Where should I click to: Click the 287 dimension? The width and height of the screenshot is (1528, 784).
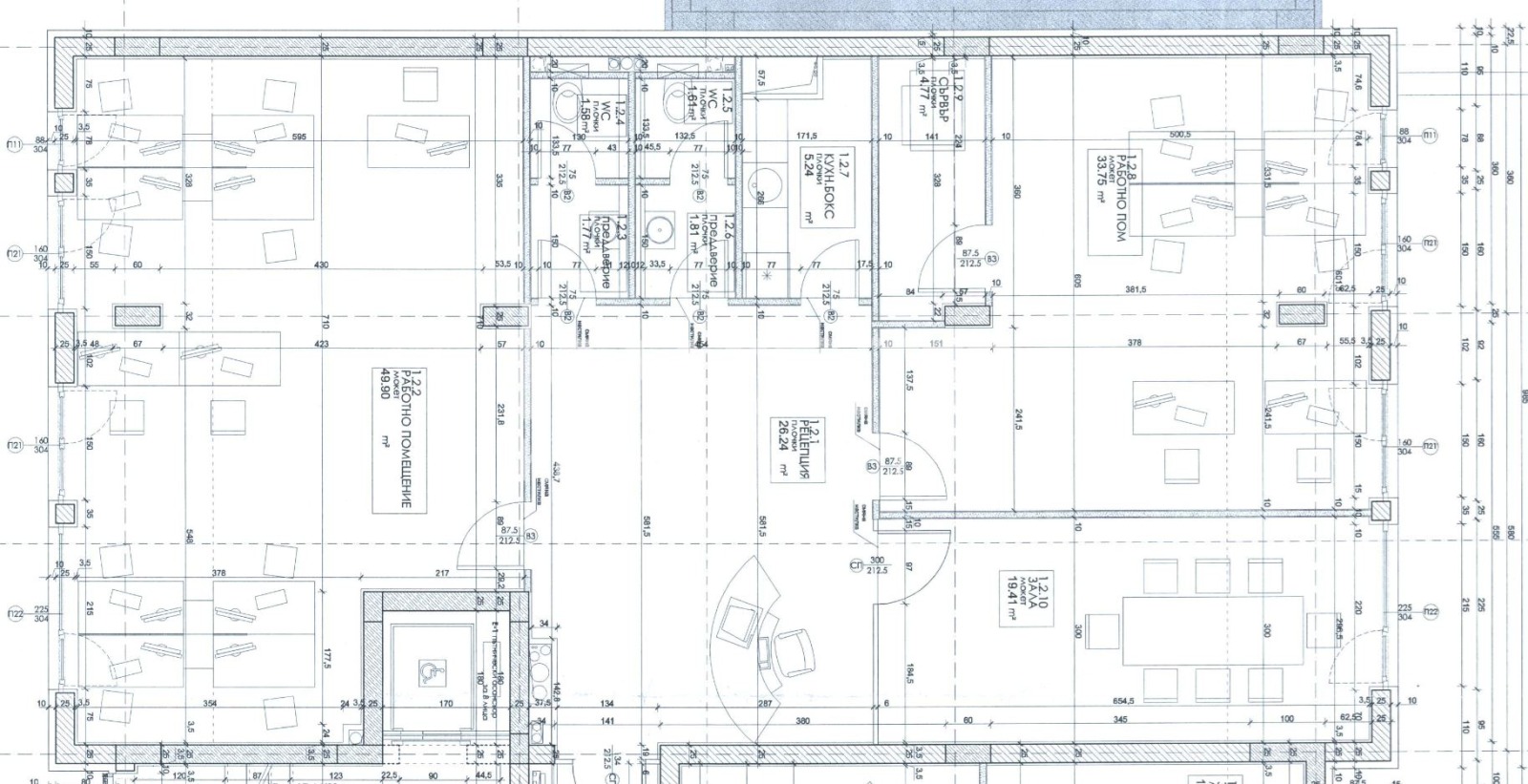click(x=763, y=704)
